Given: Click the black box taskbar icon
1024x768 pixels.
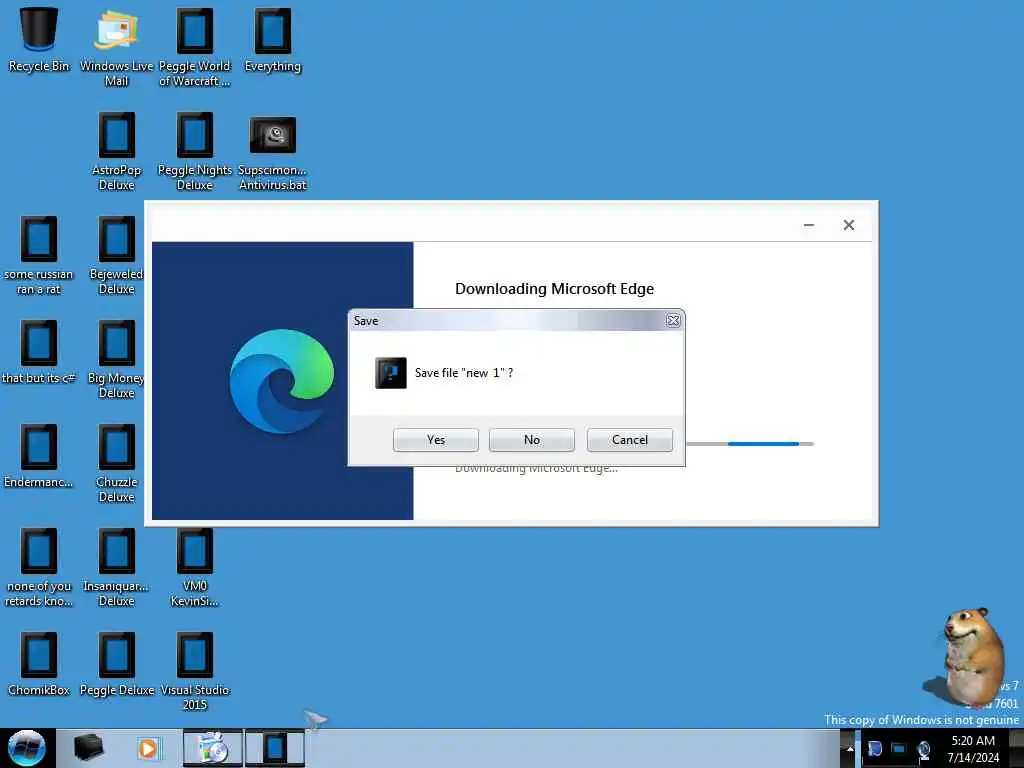Looking at the screenshot, I should click(x=88, y=748).
